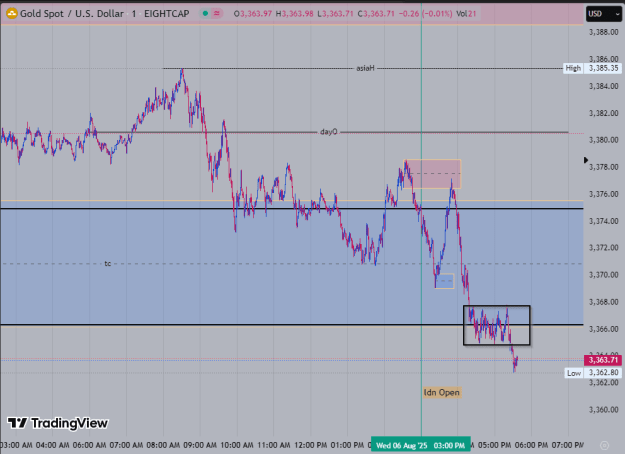Select the dayO line label

coord(329,132)
